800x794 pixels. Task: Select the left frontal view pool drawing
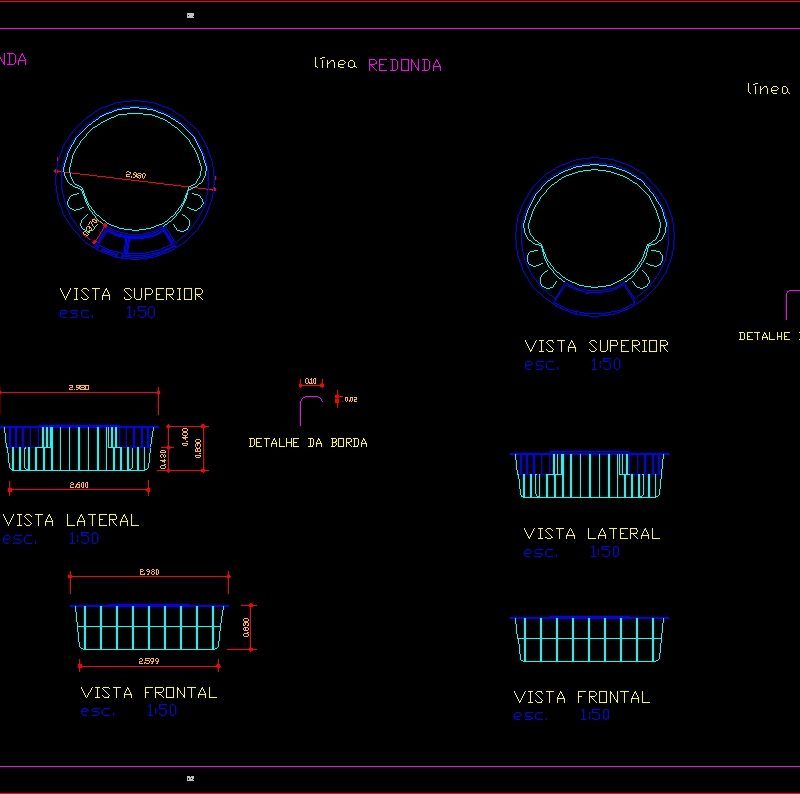[149, 628]
